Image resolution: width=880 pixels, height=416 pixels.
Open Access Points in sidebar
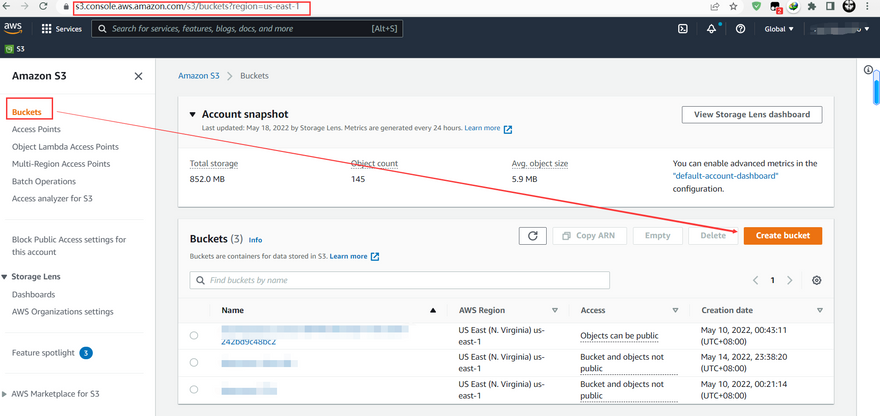(36, 129)
